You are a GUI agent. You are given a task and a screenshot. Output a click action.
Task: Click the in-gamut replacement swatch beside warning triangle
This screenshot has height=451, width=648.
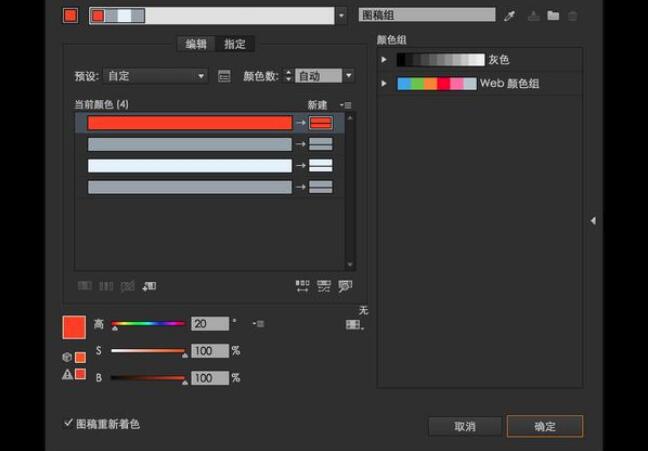[80, 375]
